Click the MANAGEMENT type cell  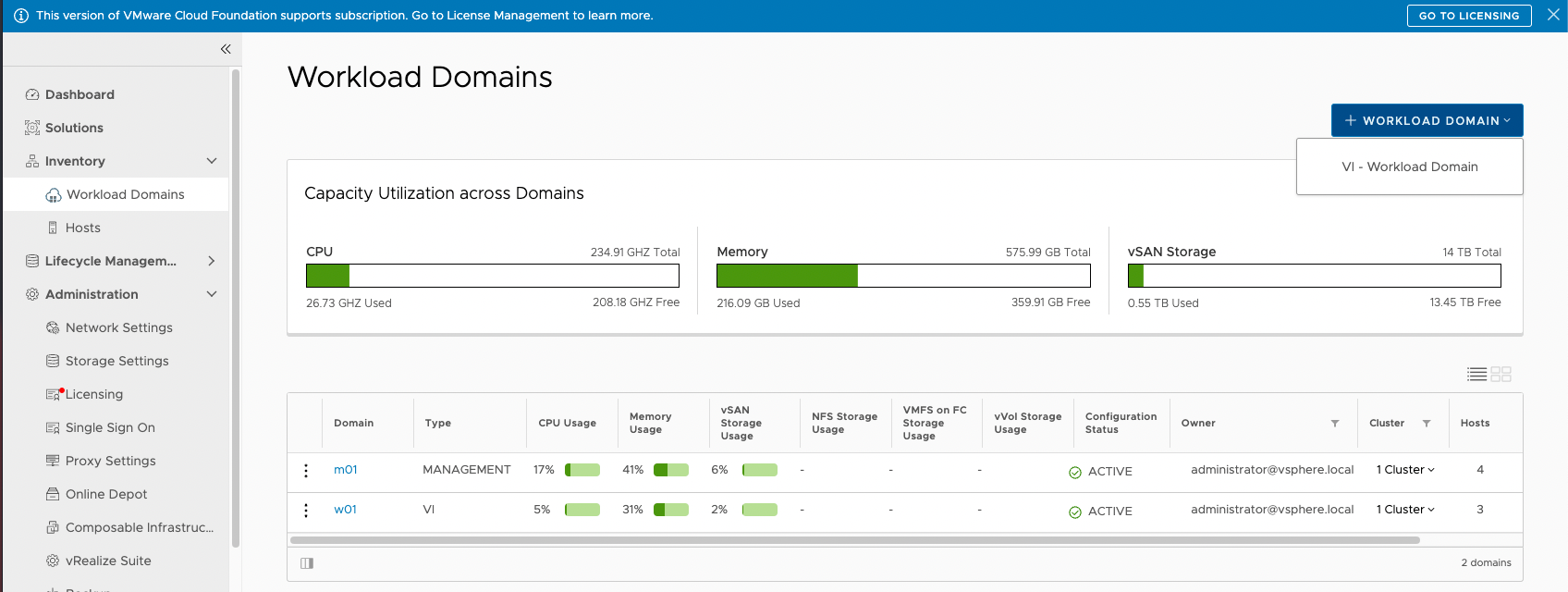pyautogui.click(x=467, y=470)
